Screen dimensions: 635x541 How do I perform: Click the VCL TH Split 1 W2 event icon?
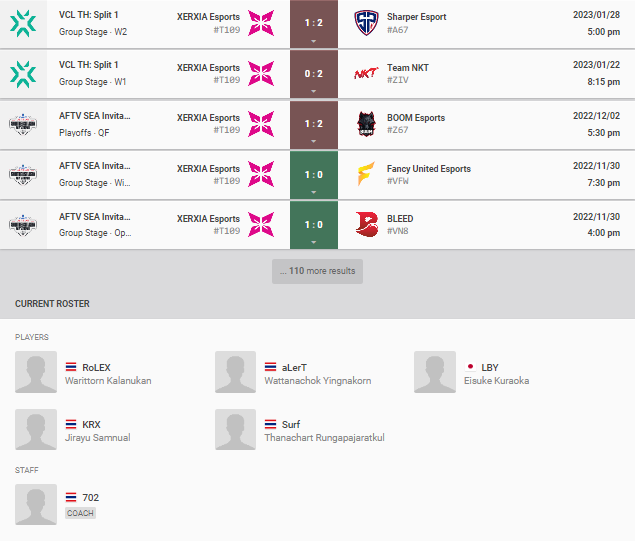point(23,23)
